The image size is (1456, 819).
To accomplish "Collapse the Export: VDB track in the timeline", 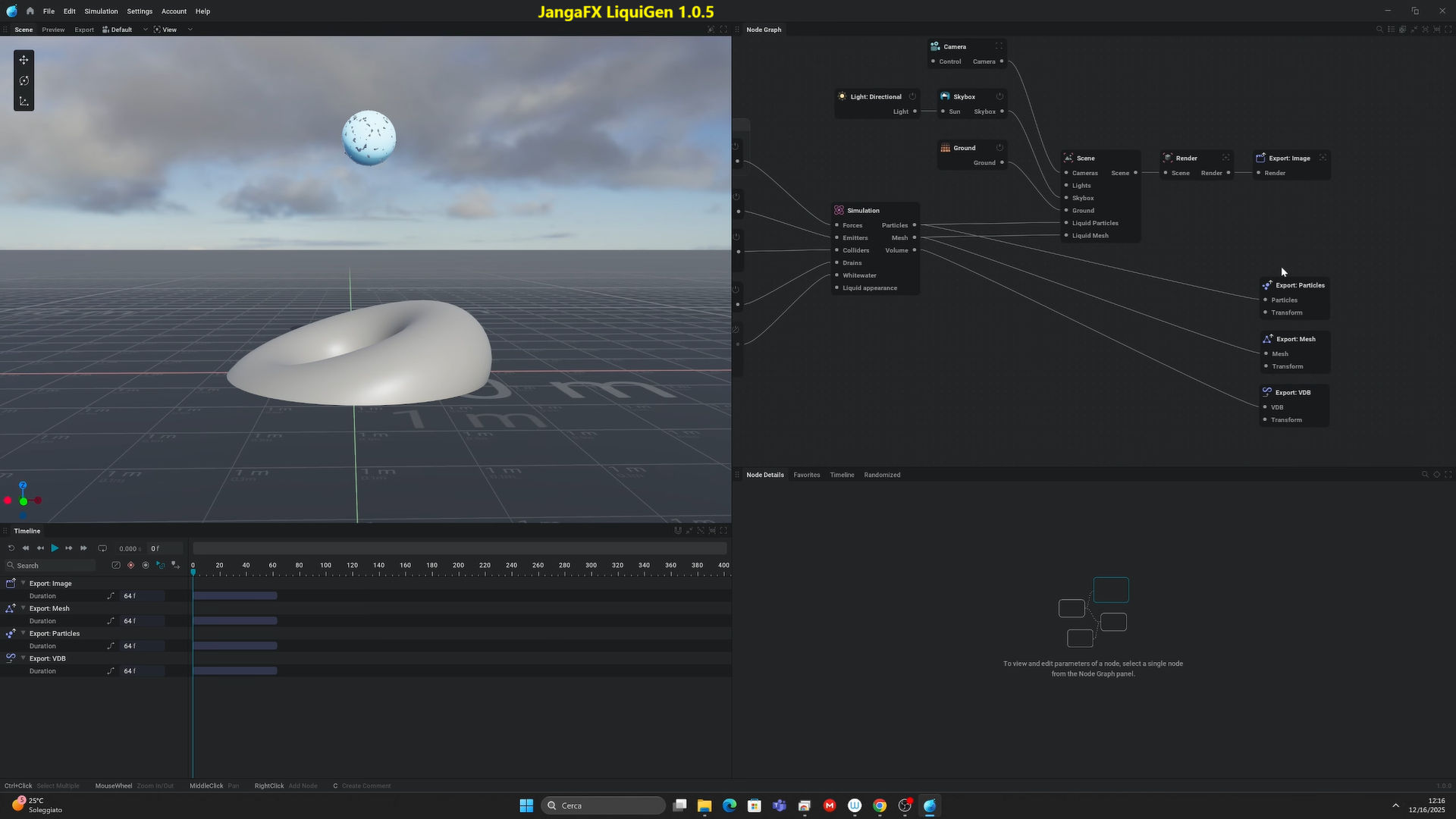I will coord(23,658).
